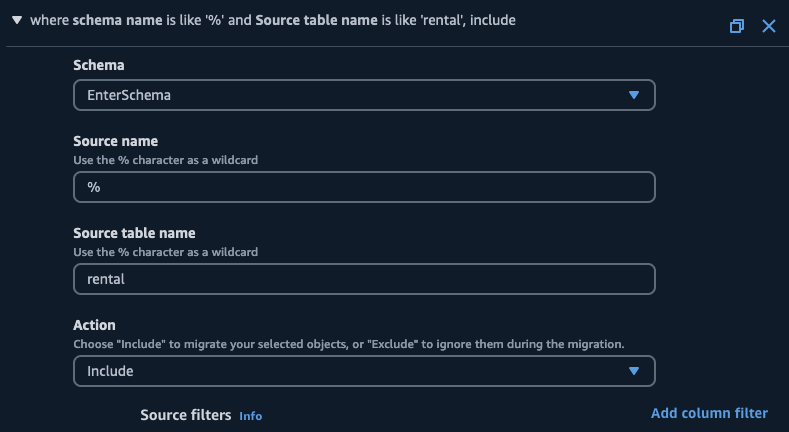Click the rule summary header text
This screenshot has height=432, width=789.
point(273,20)
